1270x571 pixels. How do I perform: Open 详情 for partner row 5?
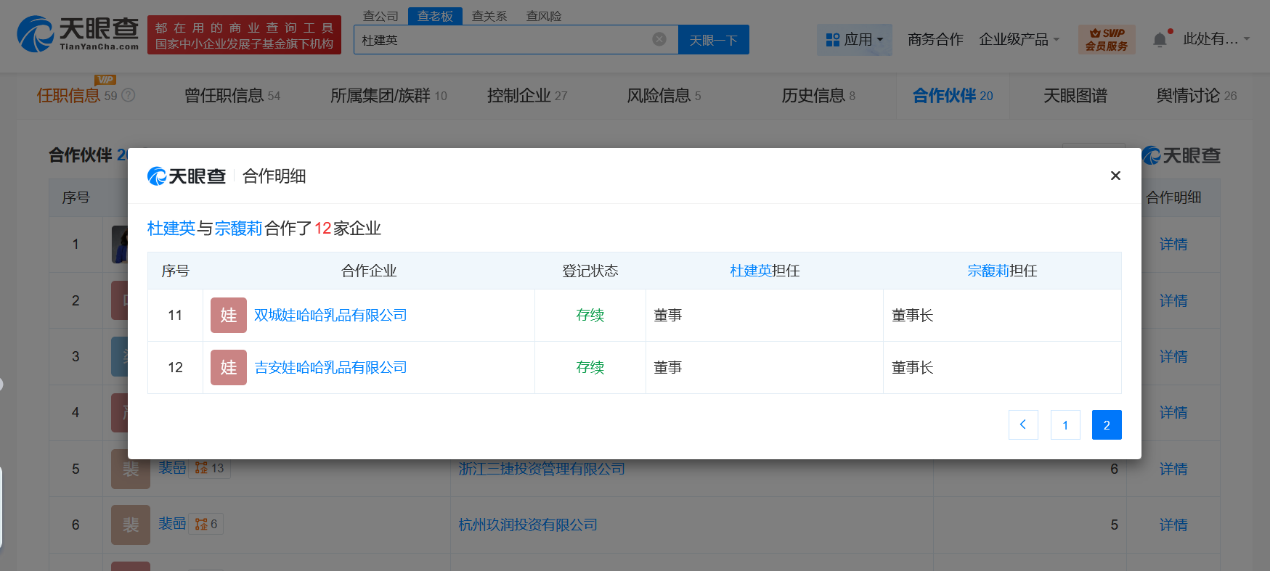tap(1173, 468)
